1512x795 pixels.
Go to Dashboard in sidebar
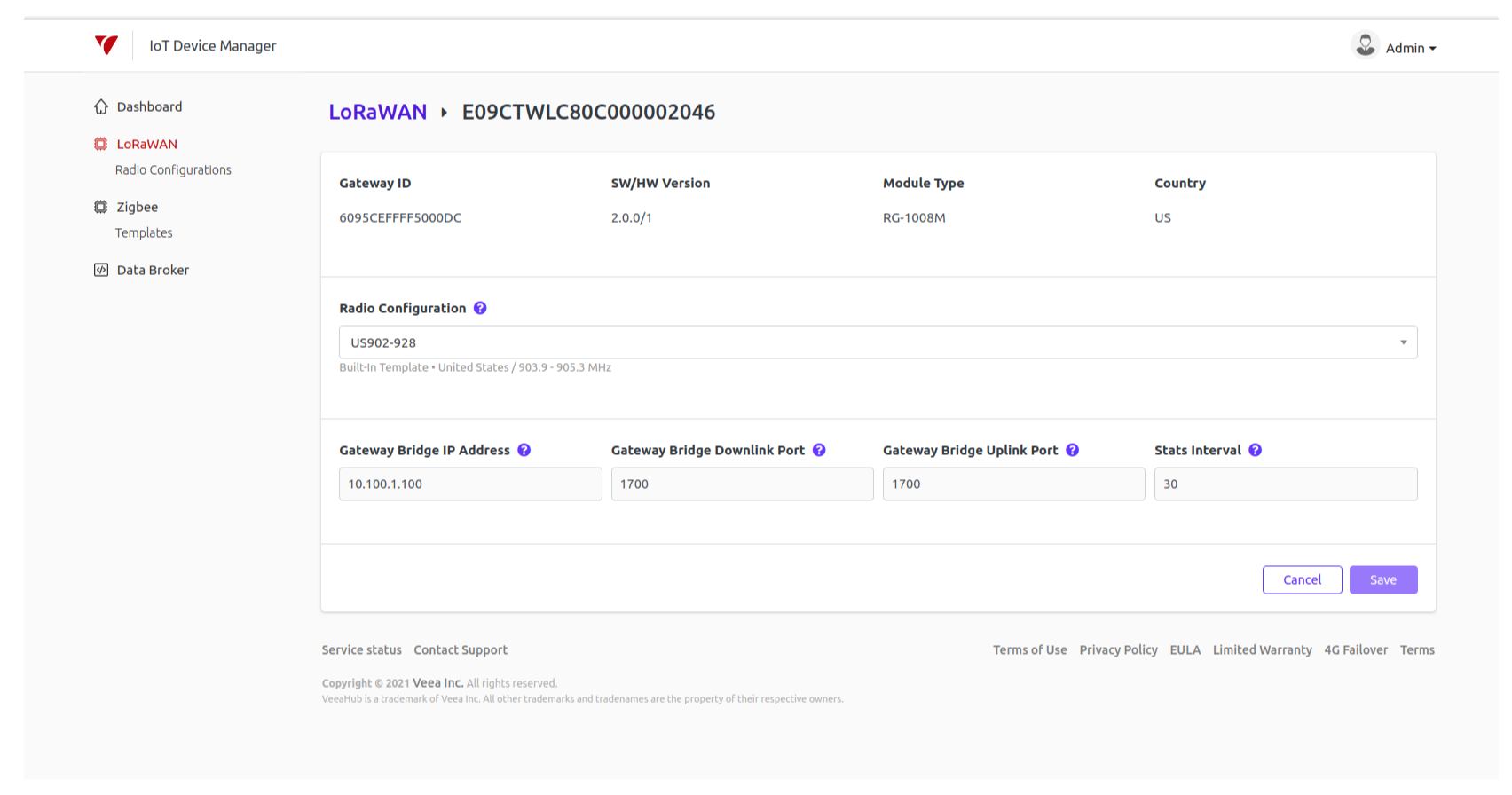(x=149, y=106)
